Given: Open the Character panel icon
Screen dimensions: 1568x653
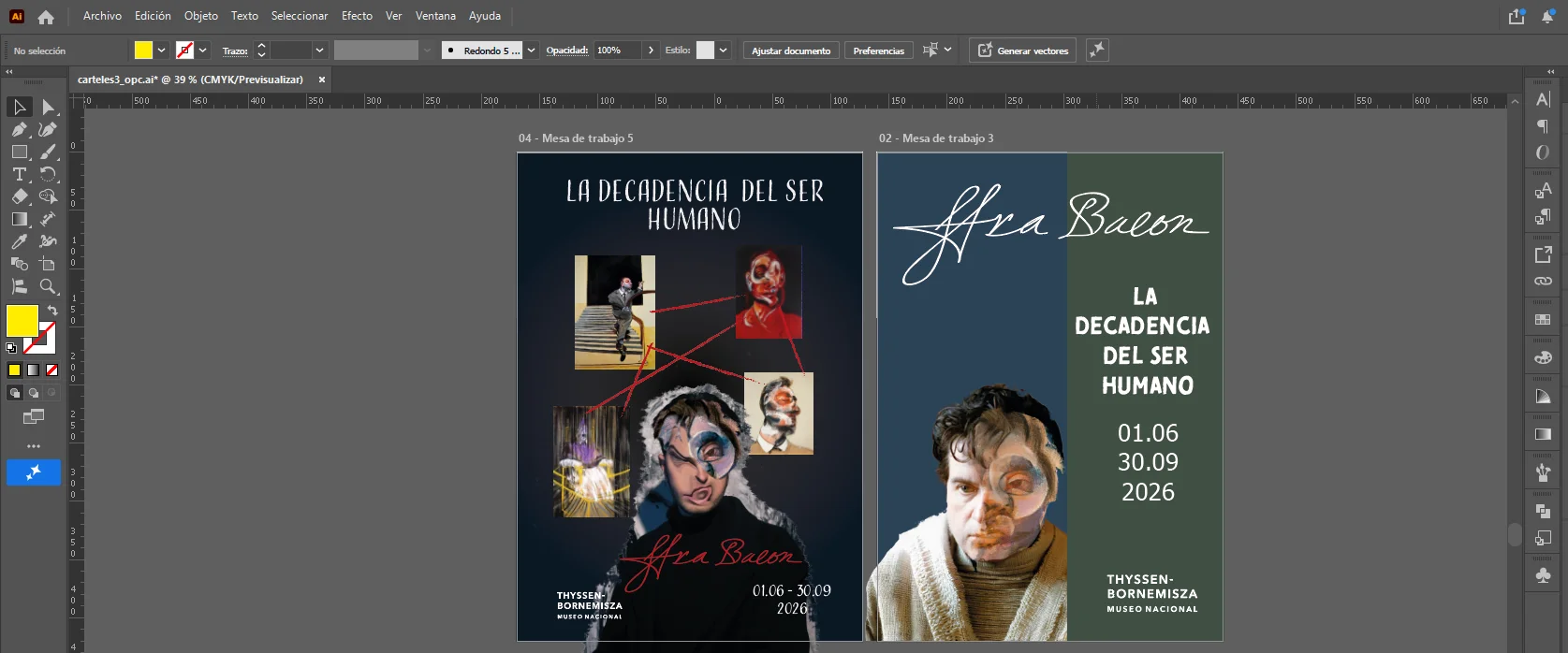Looking at the screenshot, I should (1543, 99).
